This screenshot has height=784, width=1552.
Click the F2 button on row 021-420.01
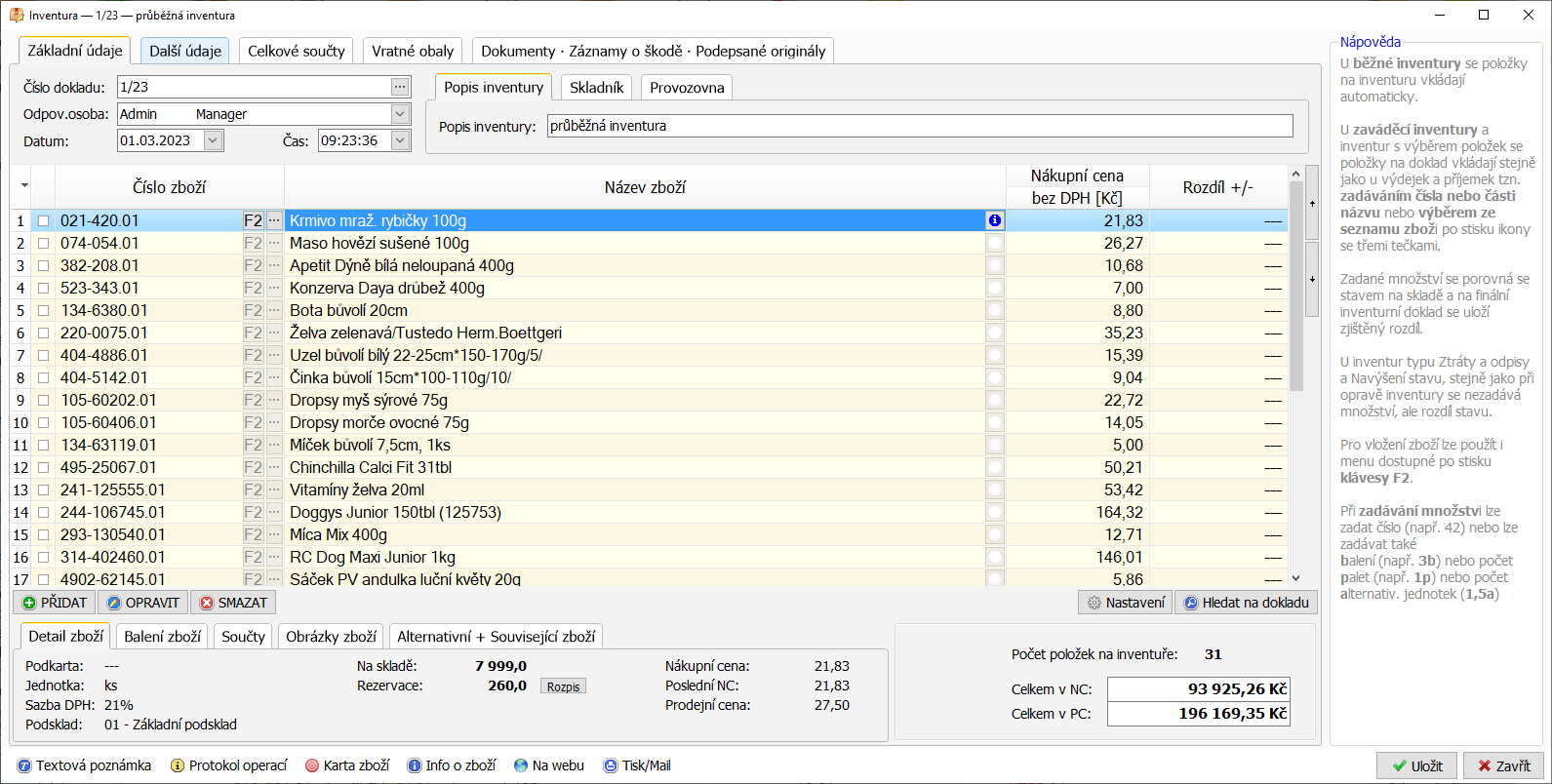pos(253,220)
